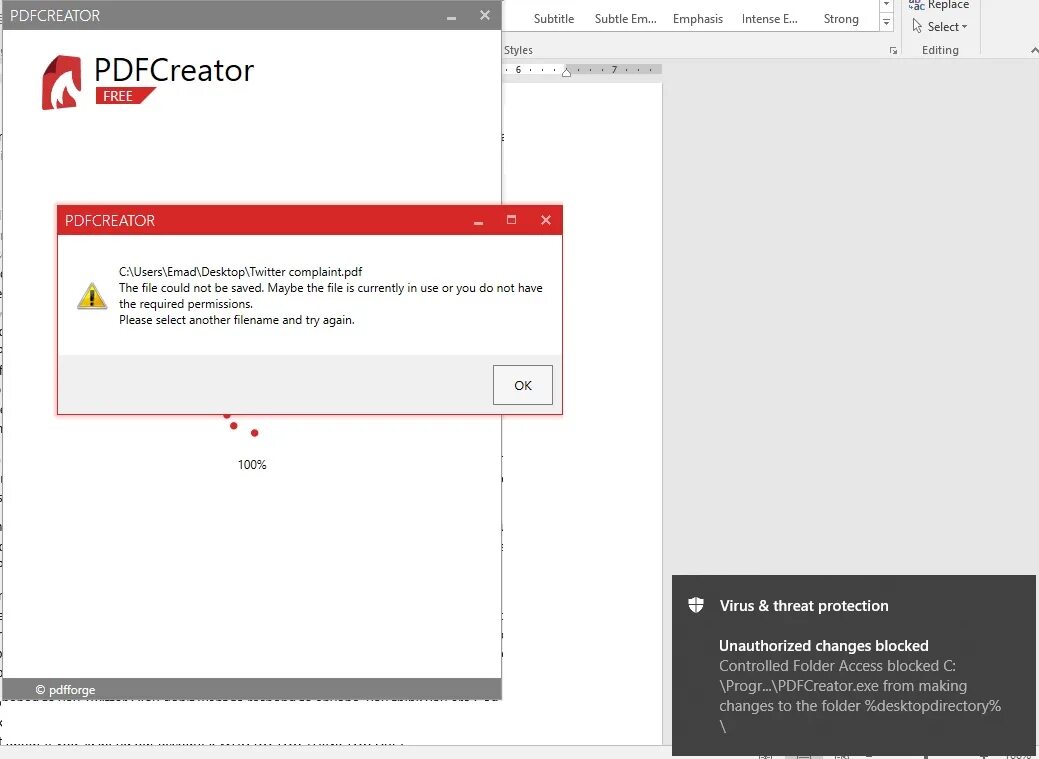
Task: Collapse the Word ribbon chevron
Action: pyautogui.click(x=1034, y=50)
